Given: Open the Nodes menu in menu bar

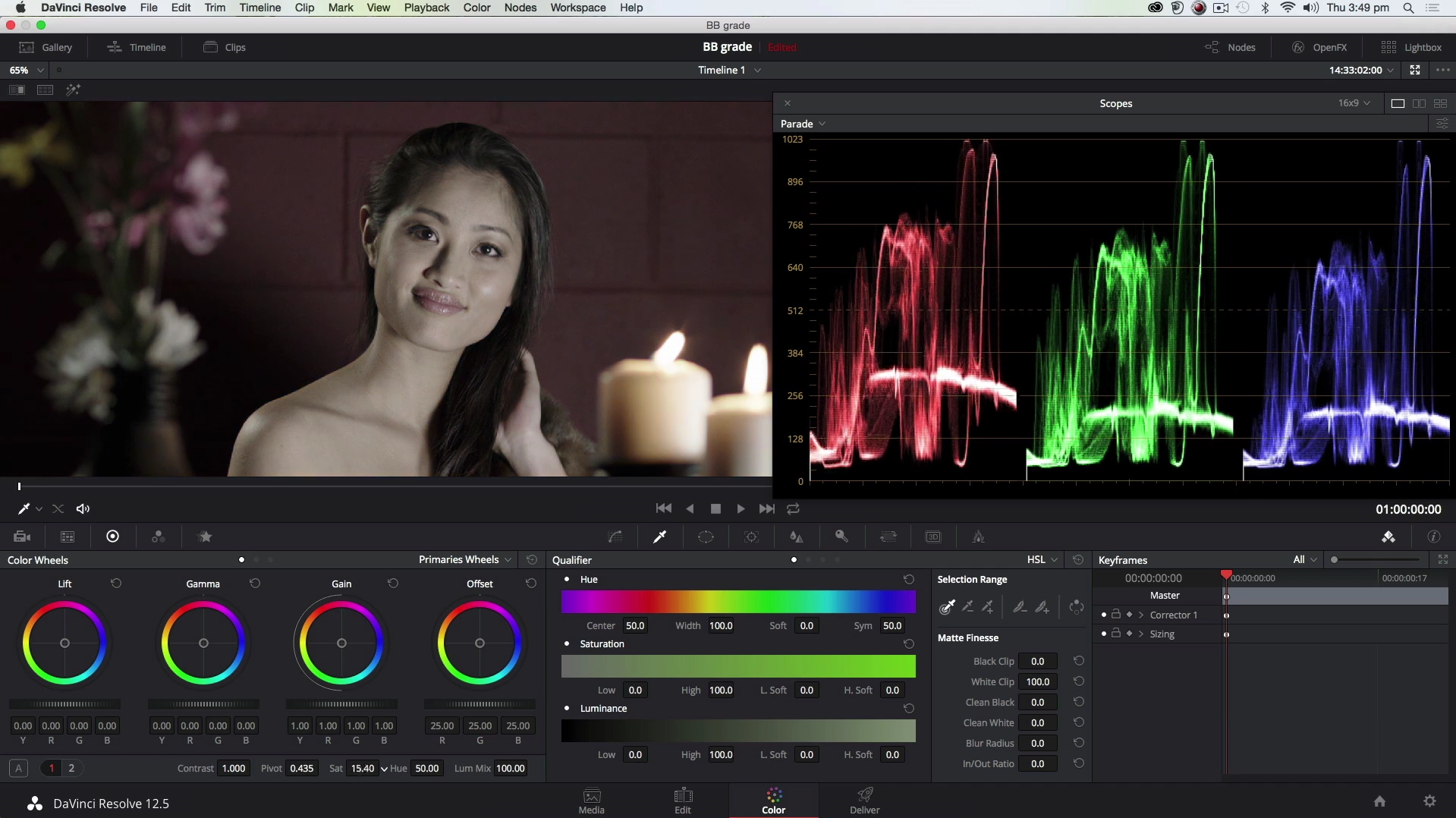Looking at the screenshot, I should coord(520,8).
